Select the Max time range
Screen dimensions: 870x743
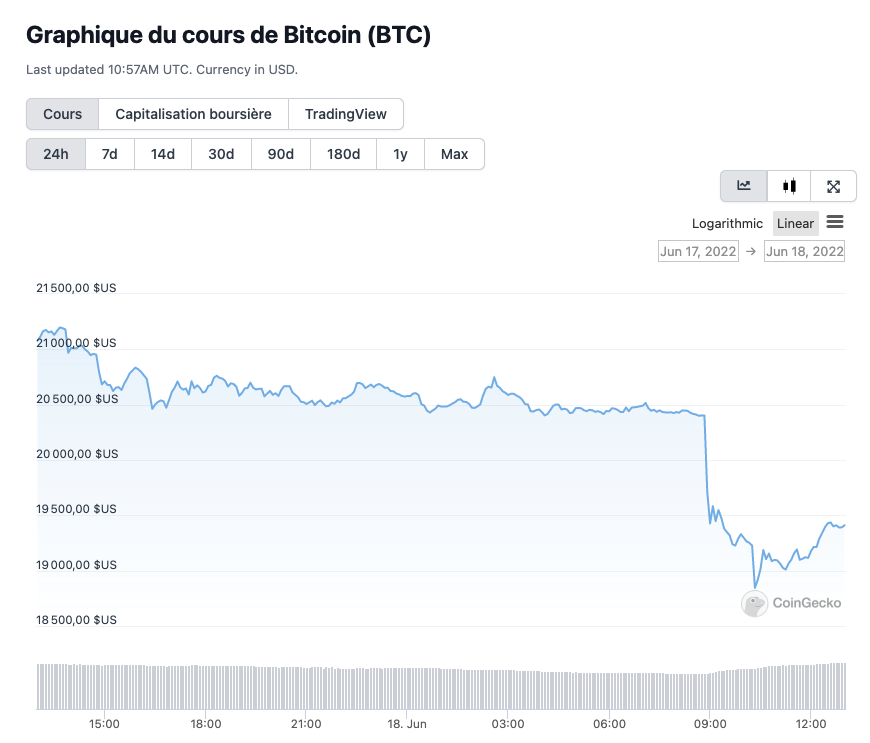pos(454,154)
